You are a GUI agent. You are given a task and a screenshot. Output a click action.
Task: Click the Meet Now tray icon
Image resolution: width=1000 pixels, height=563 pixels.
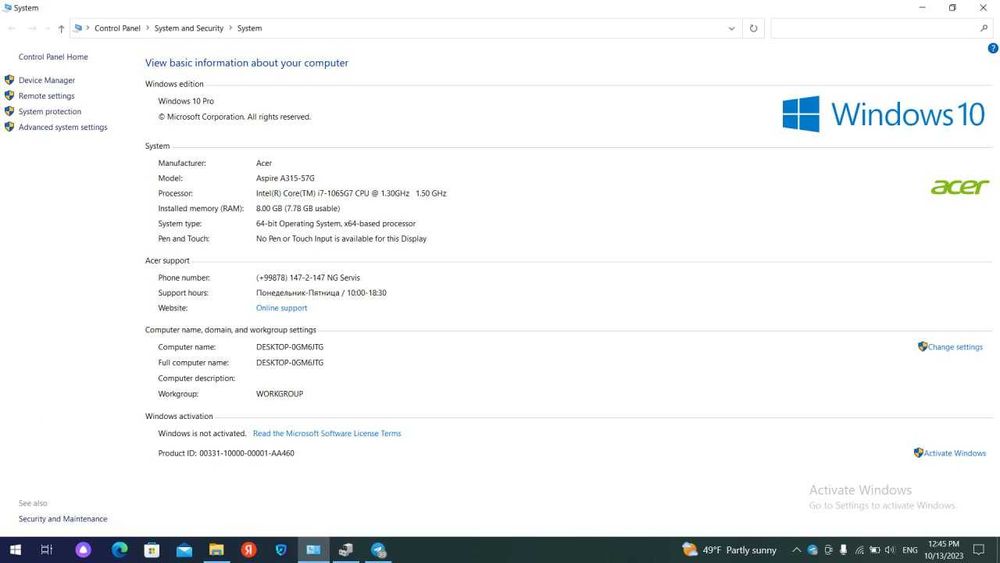pyautogui.click(x=828, y=550)
